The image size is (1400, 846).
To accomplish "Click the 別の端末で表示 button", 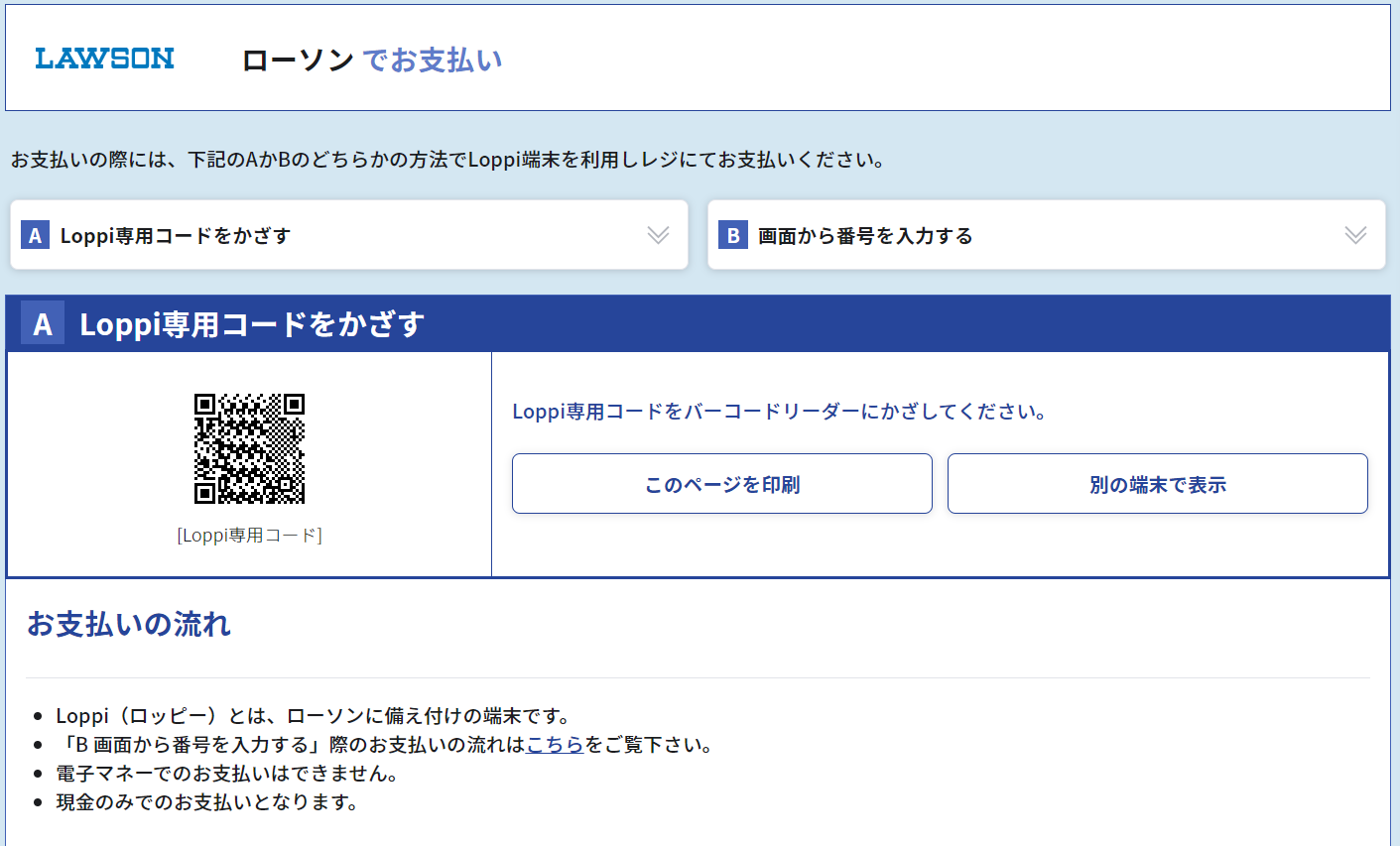I will (1158, 484).
